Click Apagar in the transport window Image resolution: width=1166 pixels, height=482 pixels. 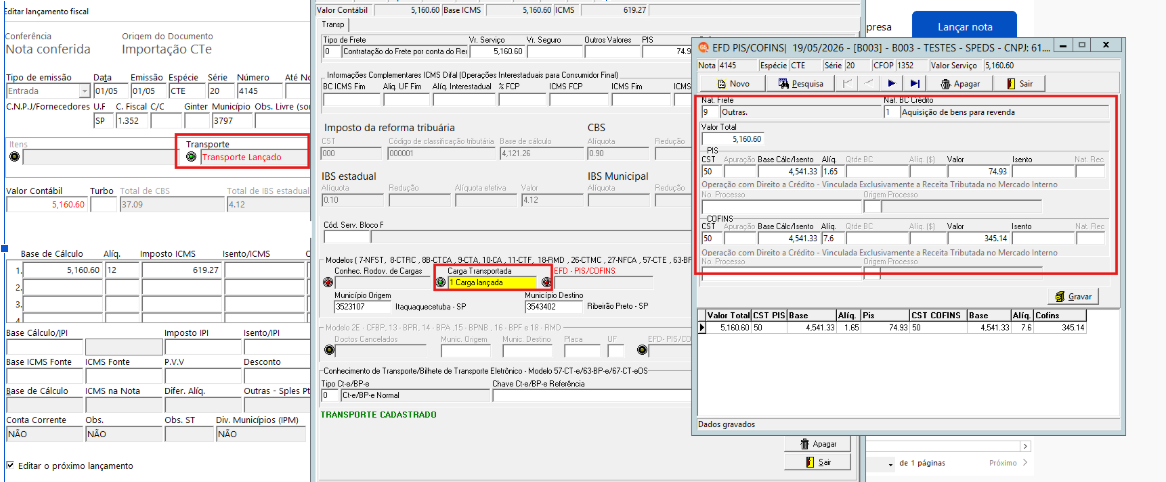816,443
